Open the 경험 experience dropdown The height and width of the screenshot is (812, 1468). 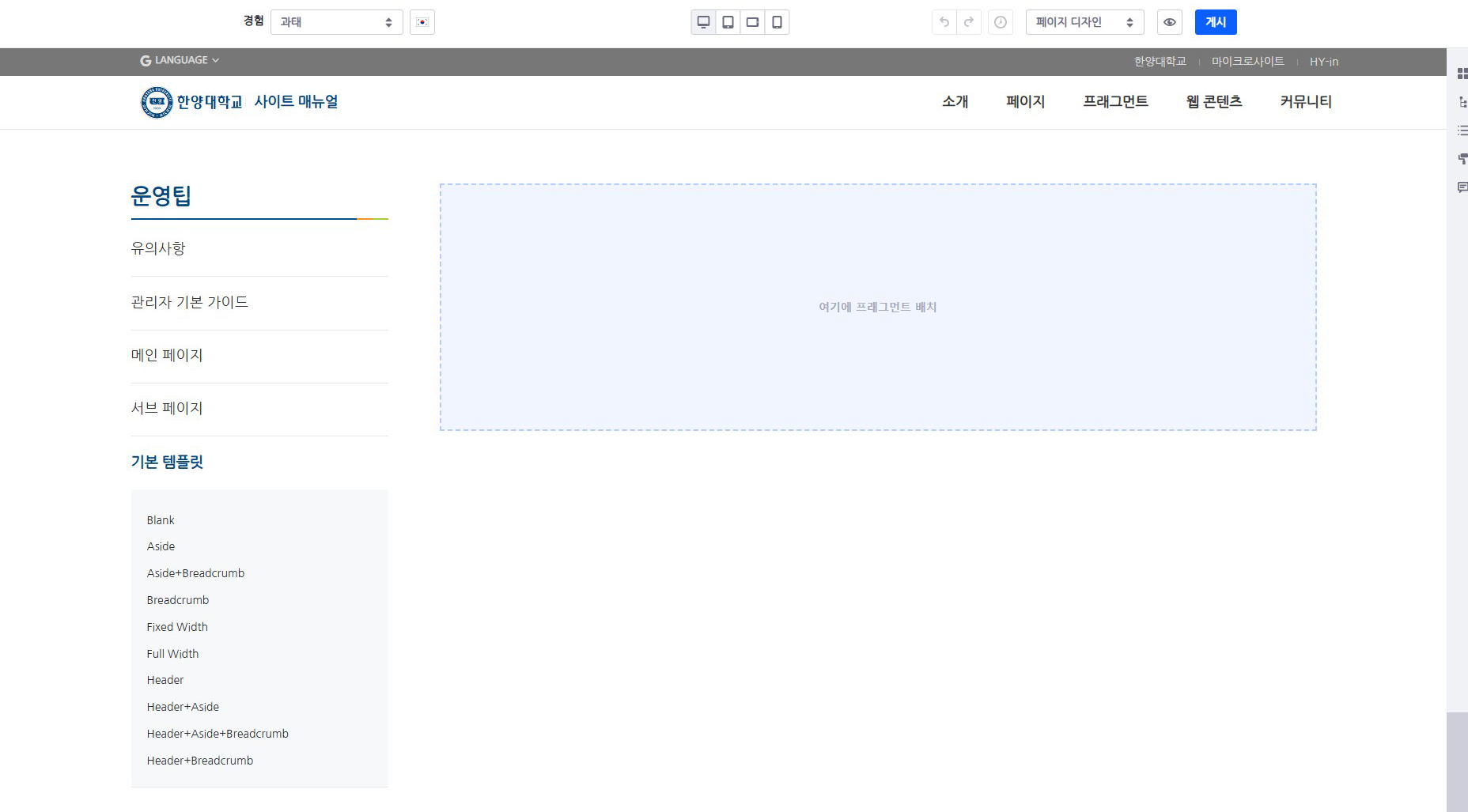[336, 22]
